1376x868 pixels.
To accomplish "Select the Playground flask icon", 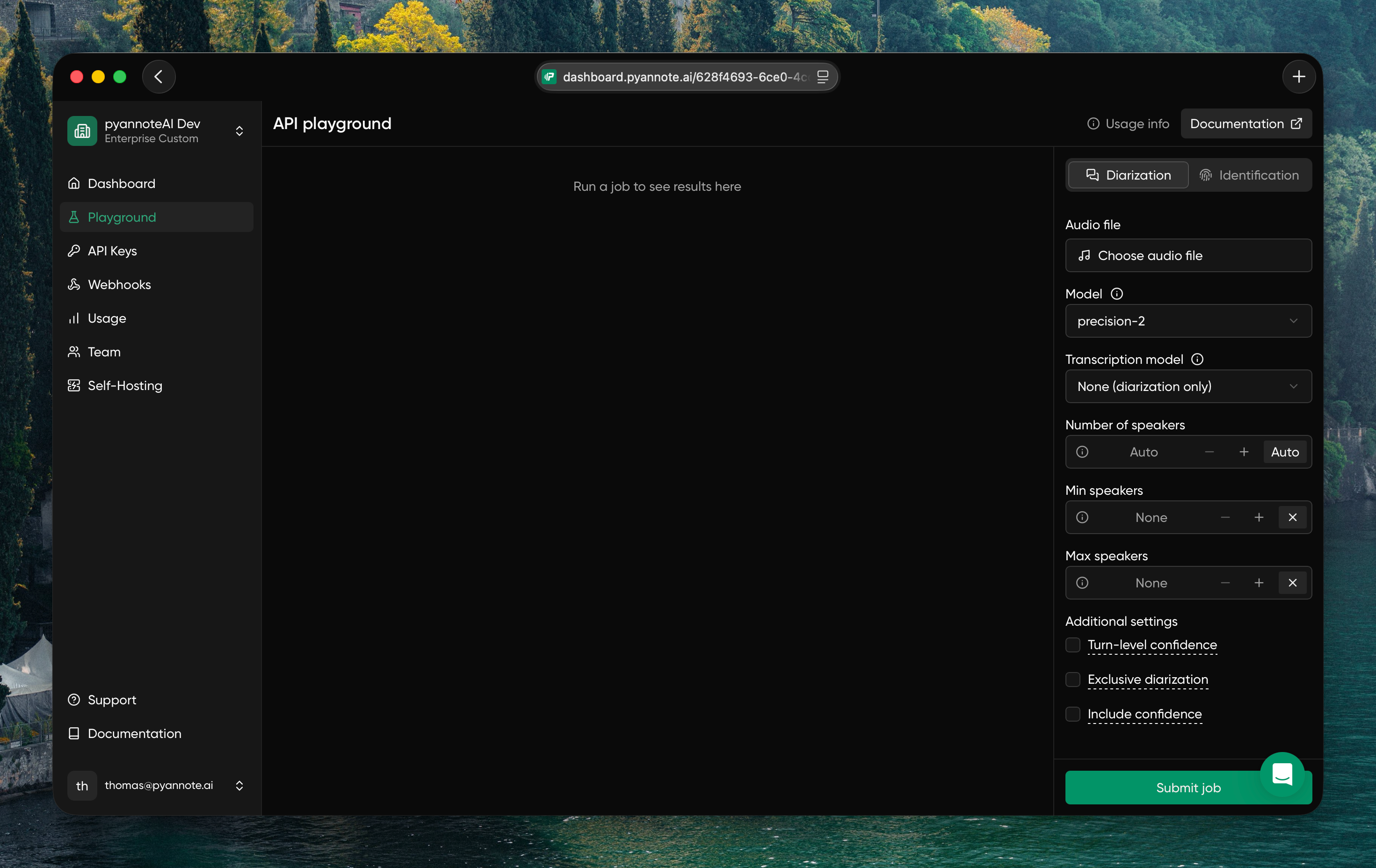I will (74, 217).
